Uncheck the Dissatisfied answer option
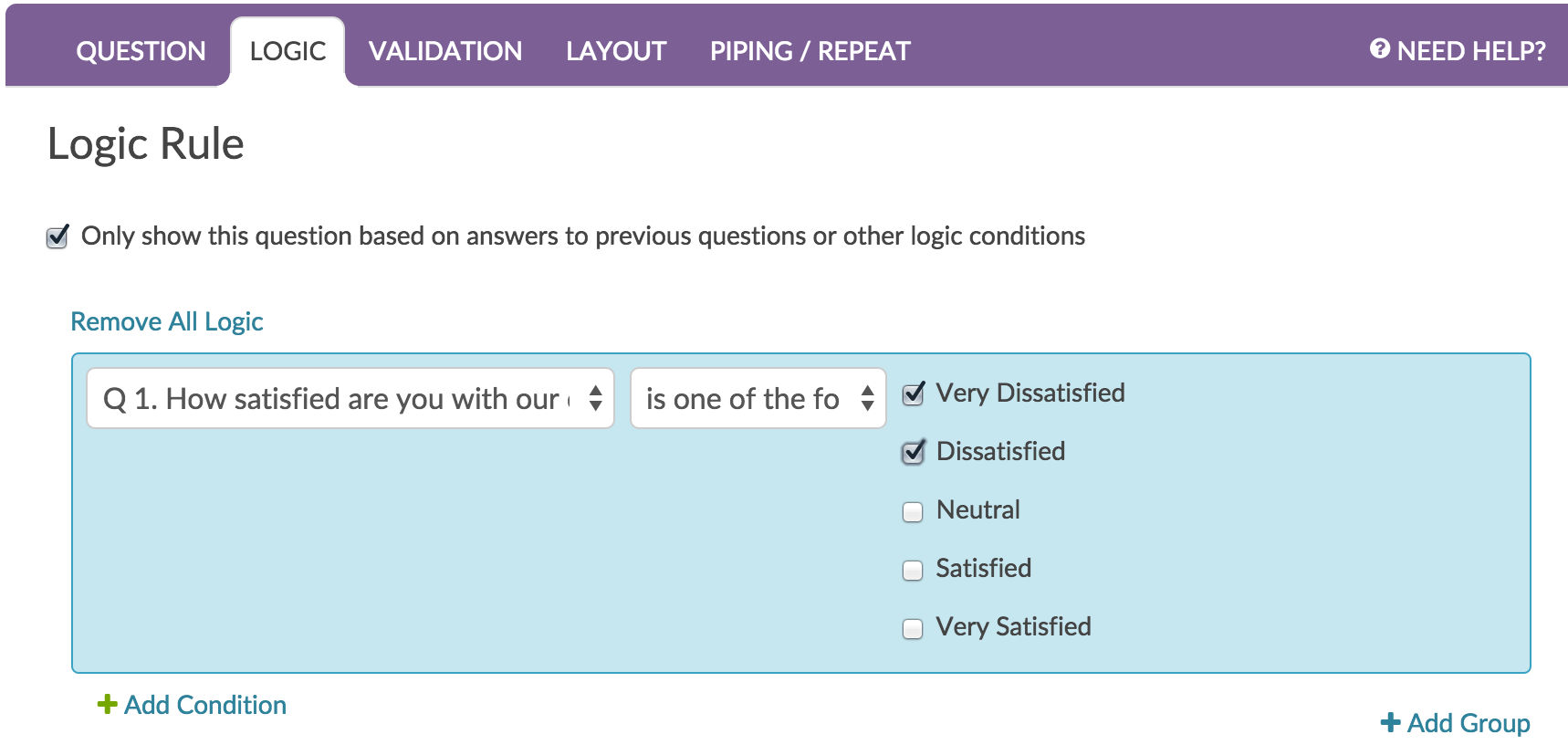Viewport: 1568px width, 745px height. pyautogui.click(x=913, y=453)
